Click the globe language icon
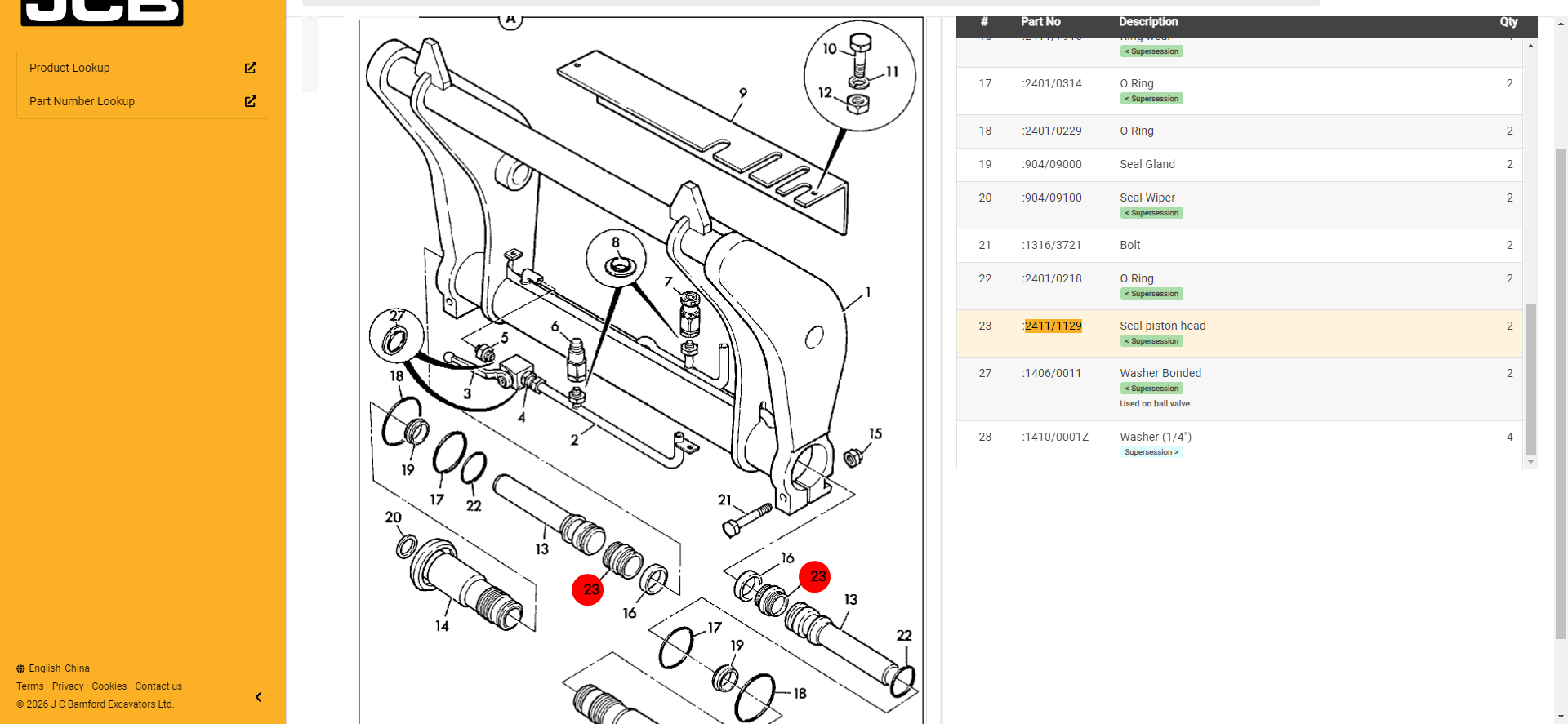Screen dimensions: 1568x724 (20, 668)
